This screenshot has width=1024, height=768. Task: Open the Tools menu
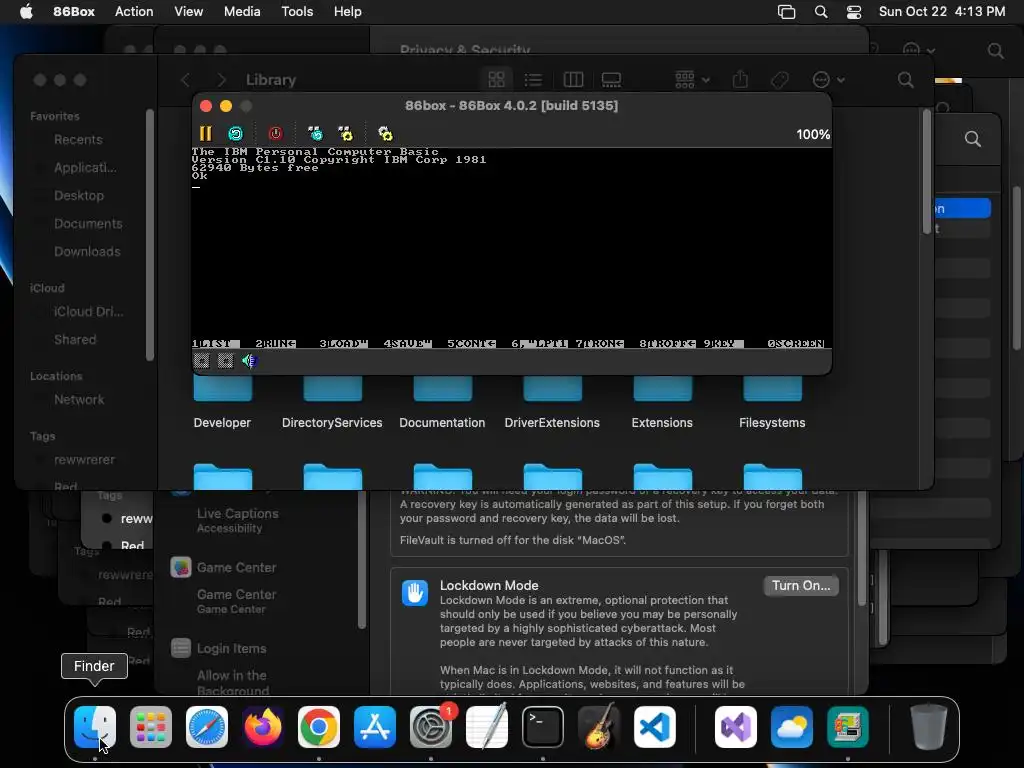[x=297, y=12]
